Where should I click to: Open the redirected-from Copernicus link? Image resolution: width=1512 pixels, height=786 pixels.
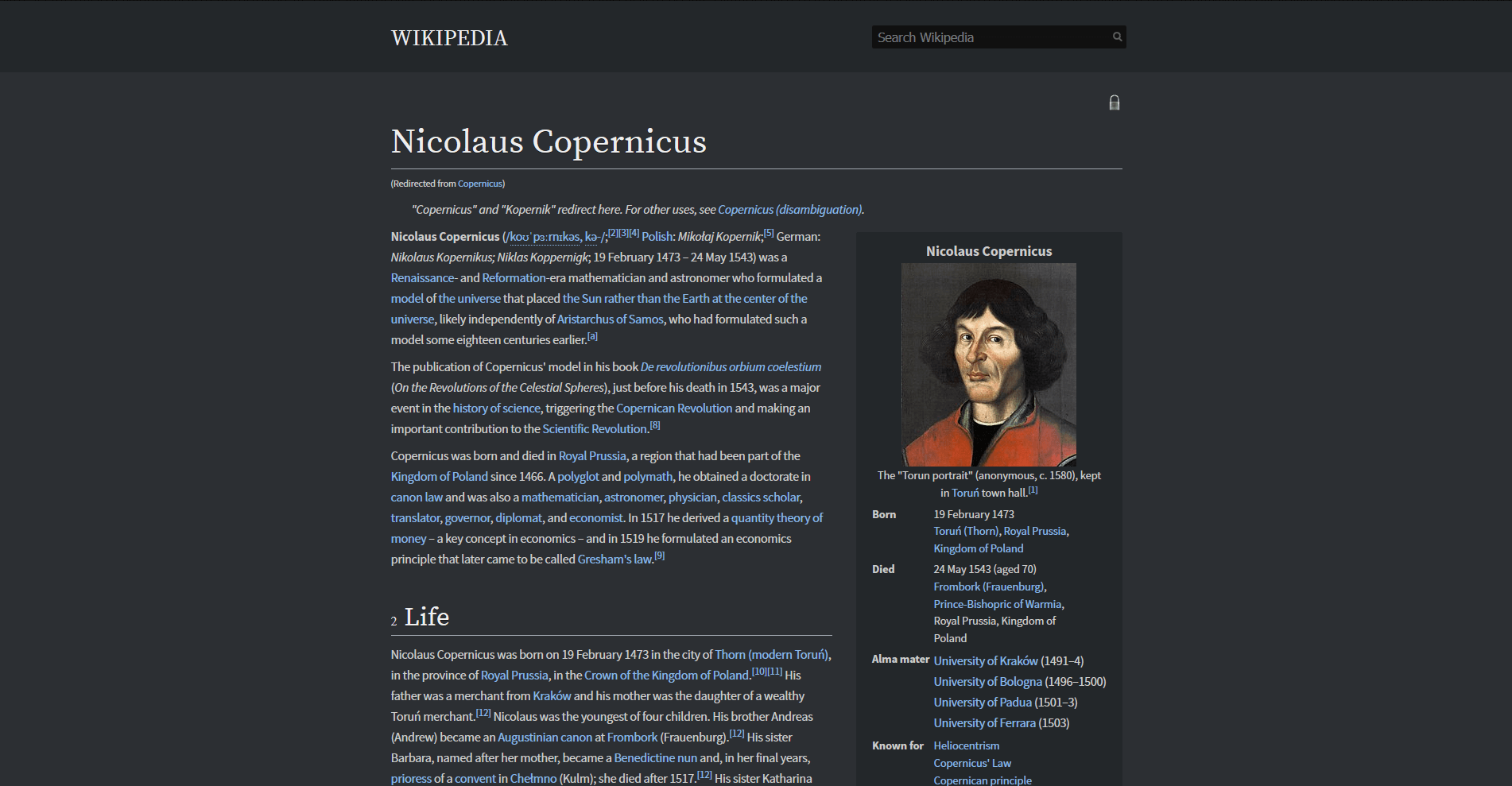tap(479, 183)
